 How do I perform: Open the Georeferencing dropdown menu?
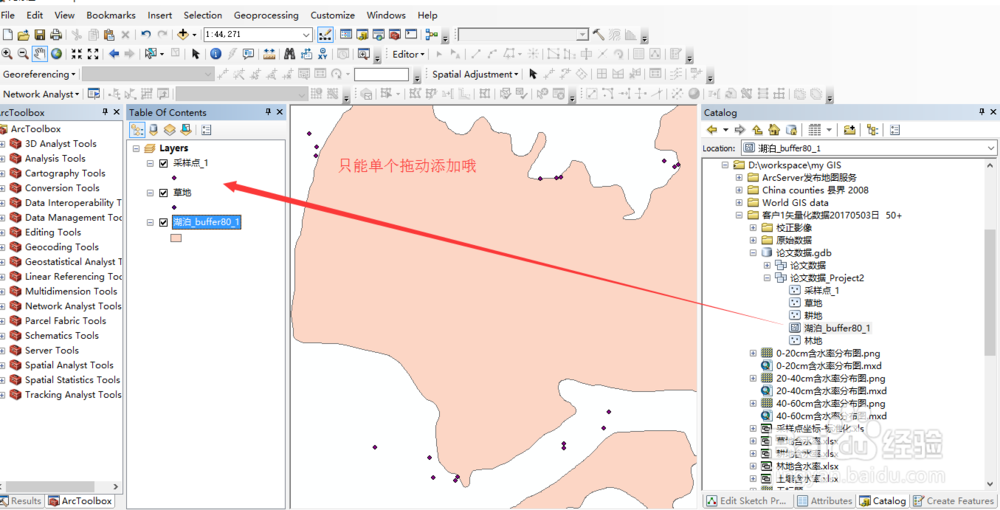point(39,75)
